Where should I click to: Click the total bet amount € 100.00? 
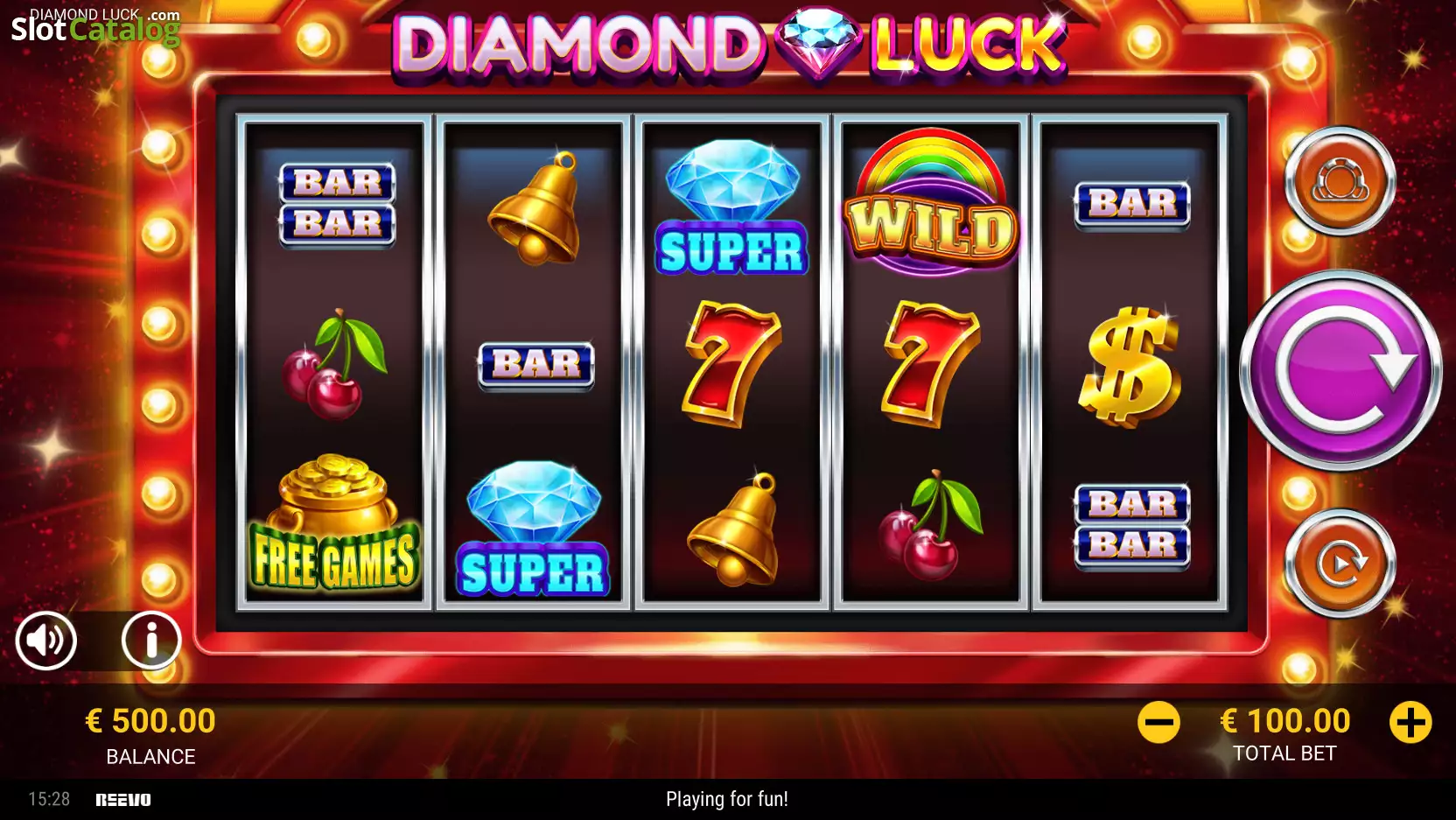[x=1284, y=721]
